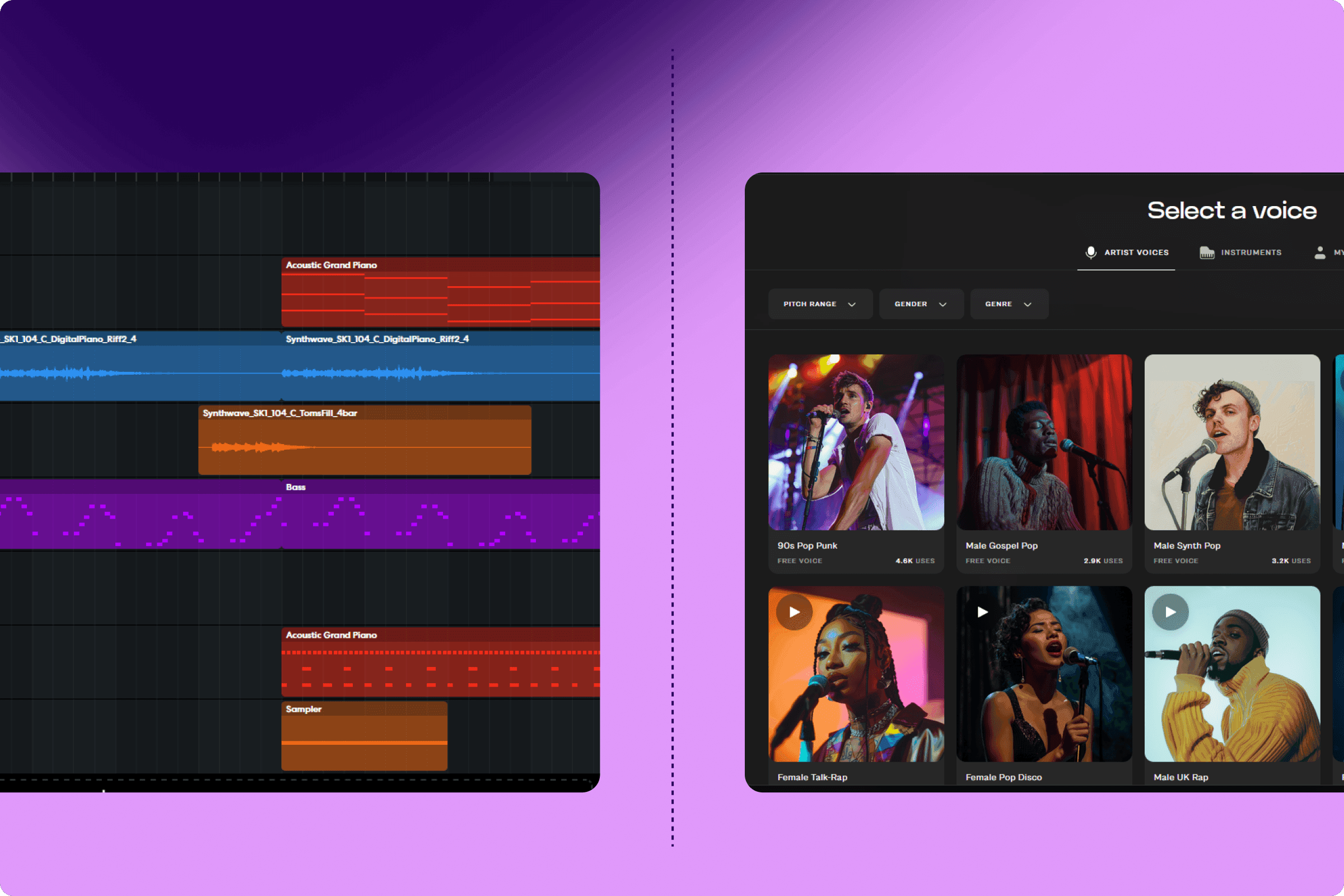1344x896 pixels.
Task: Open the Pitch Range dropdown
Action: tap(820, 304)
